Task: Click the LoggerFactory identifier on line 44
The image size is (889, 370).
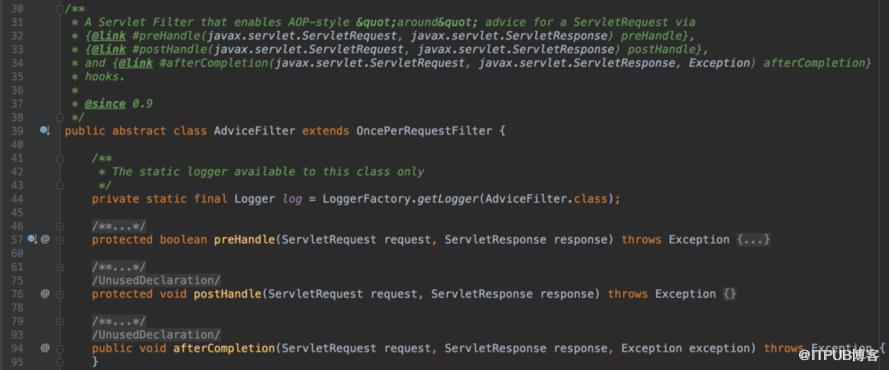Action: 366,199
